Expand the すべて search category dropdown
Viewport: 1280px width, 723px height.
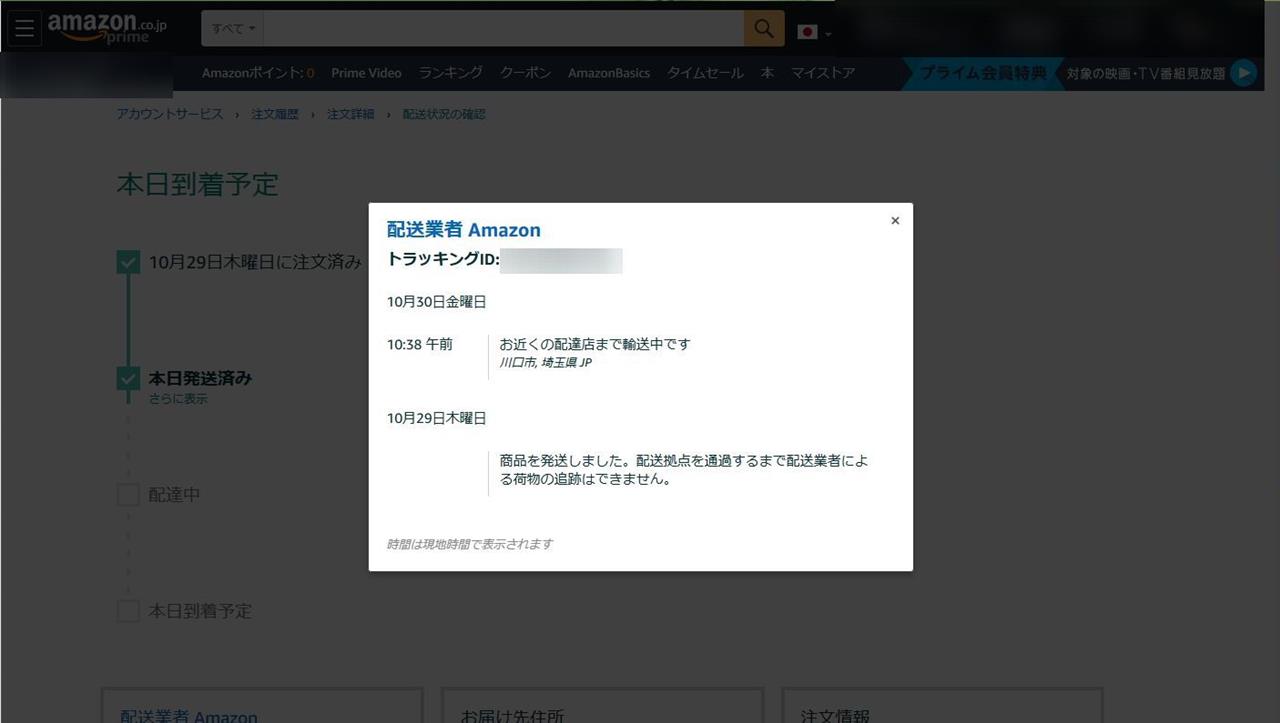click(x=234, y=29)
